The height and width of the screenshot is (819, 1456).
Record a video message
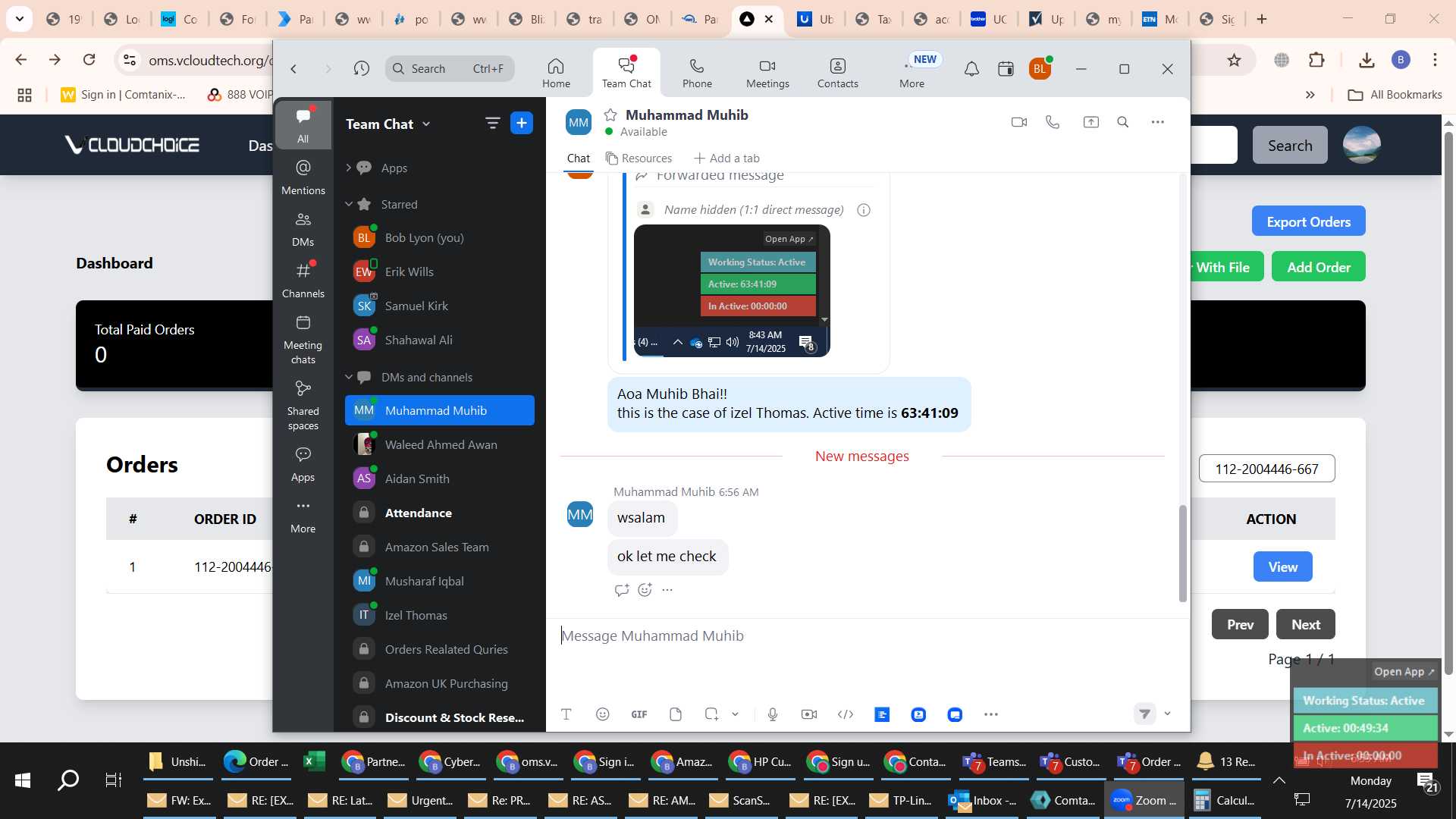coord(809,714)
